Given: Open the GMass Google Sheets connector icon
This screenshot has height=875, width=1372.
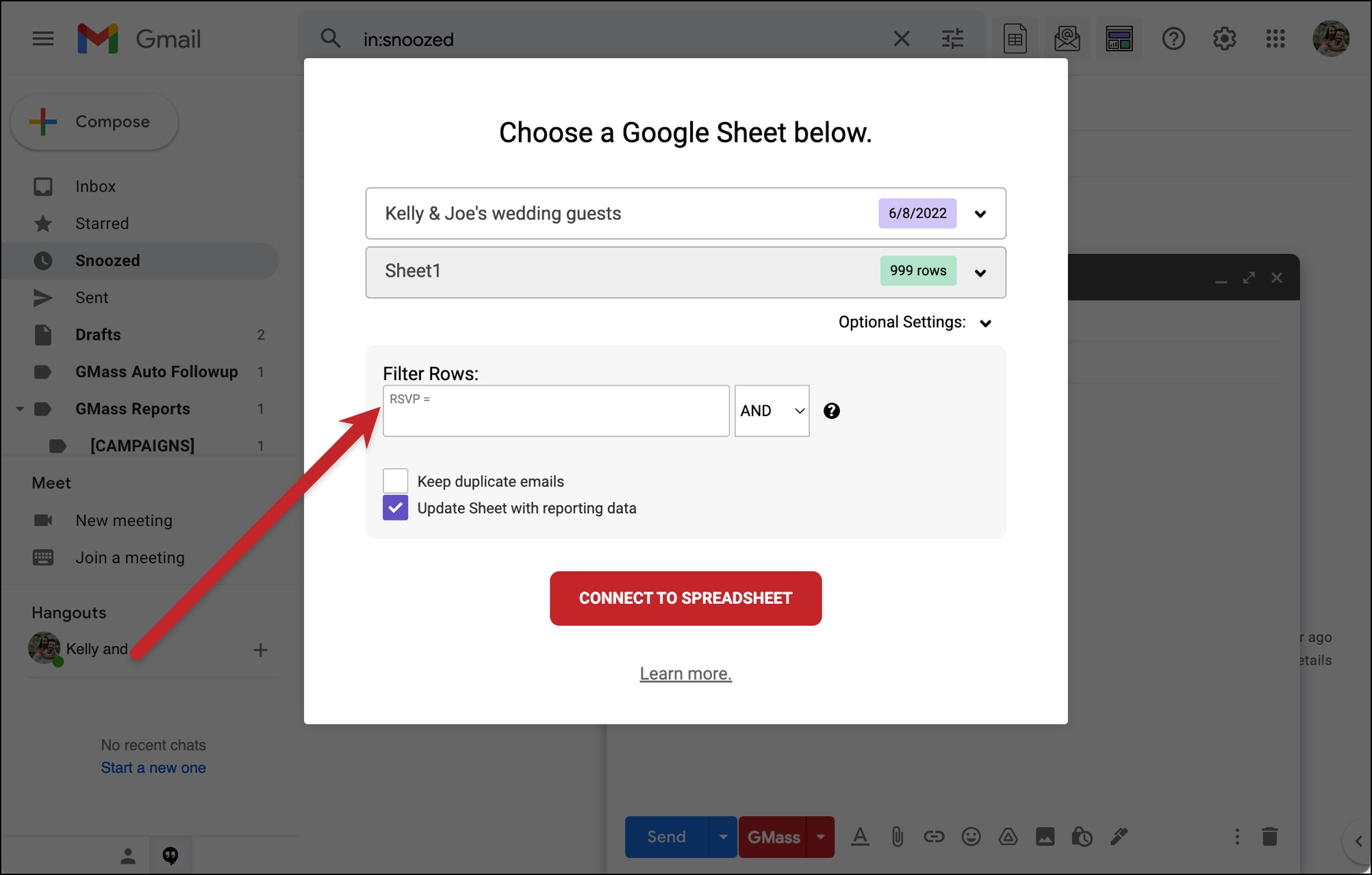Looking at the screenshot, I should [1015, 39].
